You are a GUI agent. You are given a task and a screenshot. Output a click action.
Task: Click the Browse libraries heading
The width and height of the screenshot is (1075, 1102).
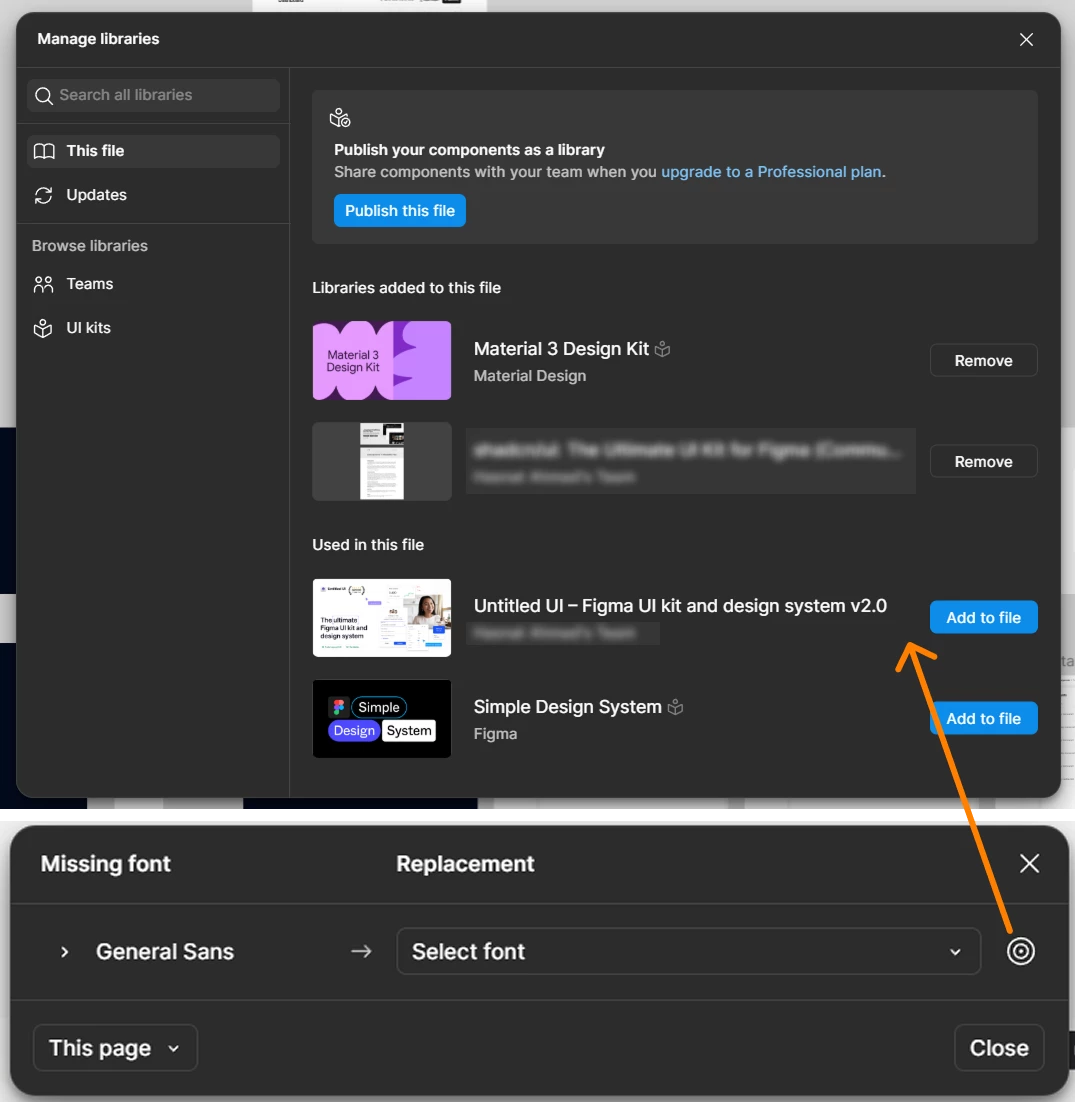tap(90, 246)
